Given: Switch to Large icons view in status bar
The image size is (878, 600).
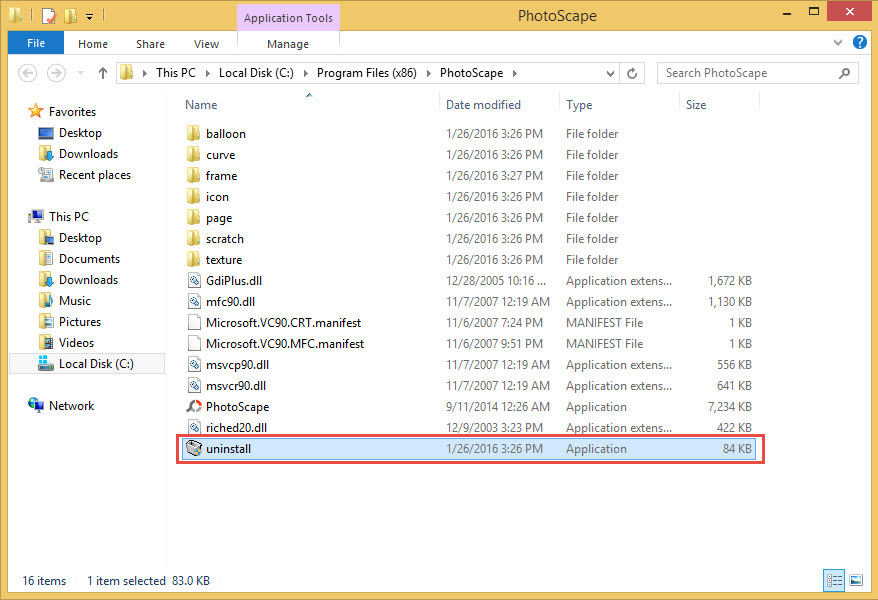Looking at the screenshot, I should 856,580.
